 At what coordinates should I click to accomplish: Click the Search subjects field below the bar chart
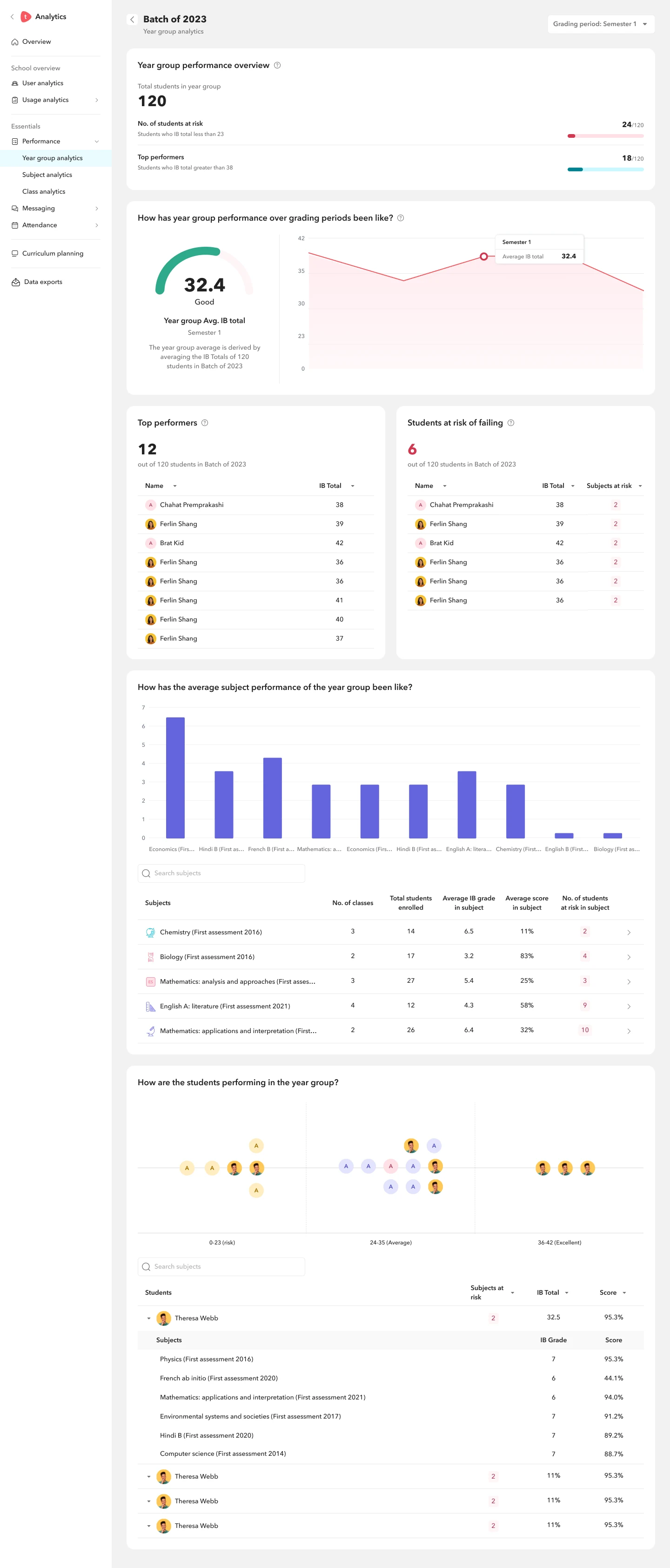click(x=221, y=873)
